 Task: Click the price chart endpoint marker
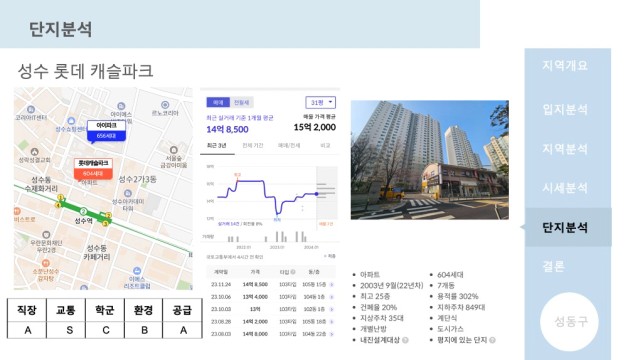[x=316, y=194]
